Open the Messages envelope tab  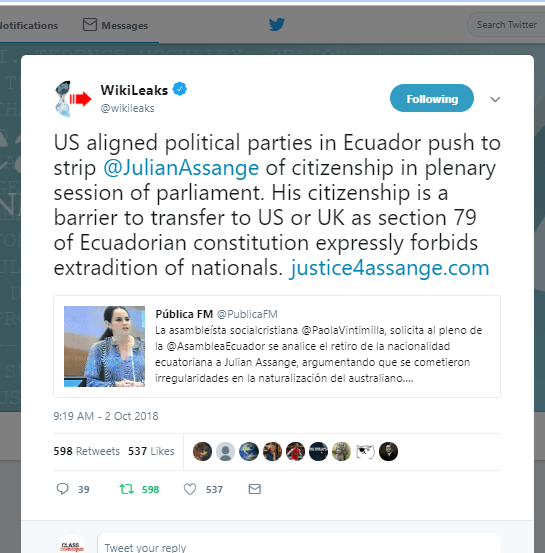115,25
